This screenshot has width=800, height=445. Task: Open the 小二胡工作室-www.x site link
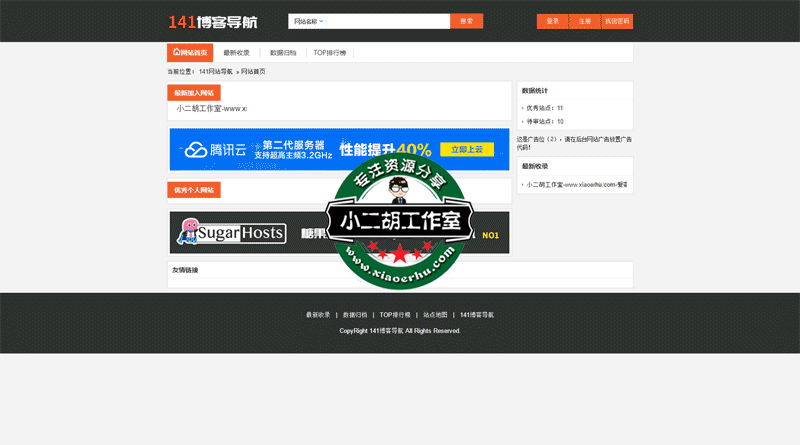coord(211,108)
